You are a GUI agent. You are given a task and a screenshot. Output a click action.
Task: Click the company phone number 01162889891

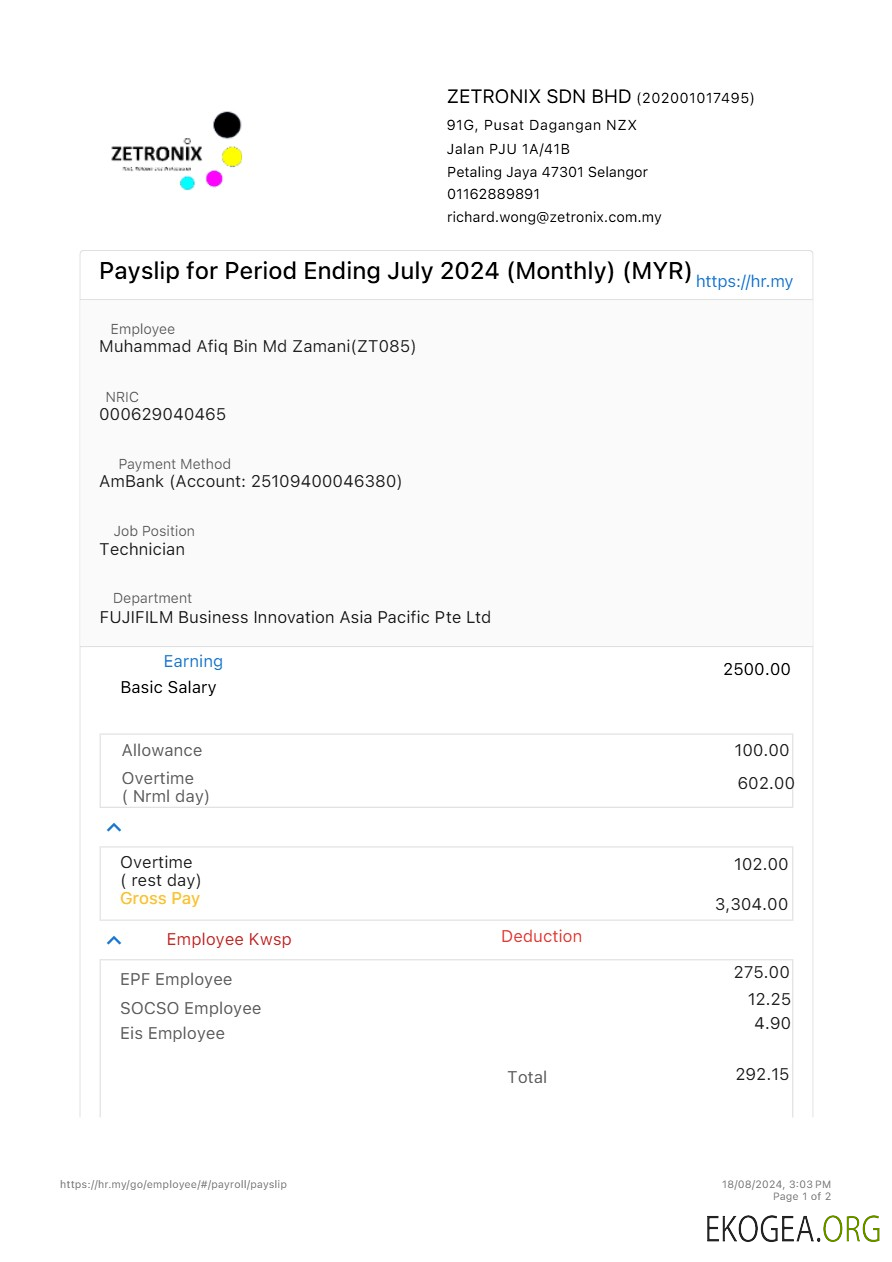(493, 194)
